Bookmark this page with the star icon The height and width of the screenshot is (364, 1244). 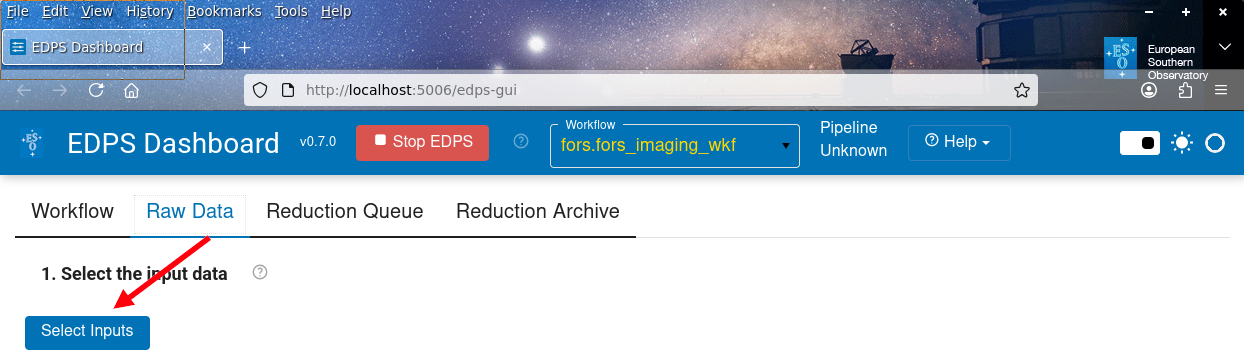[x=1021, y=90]
